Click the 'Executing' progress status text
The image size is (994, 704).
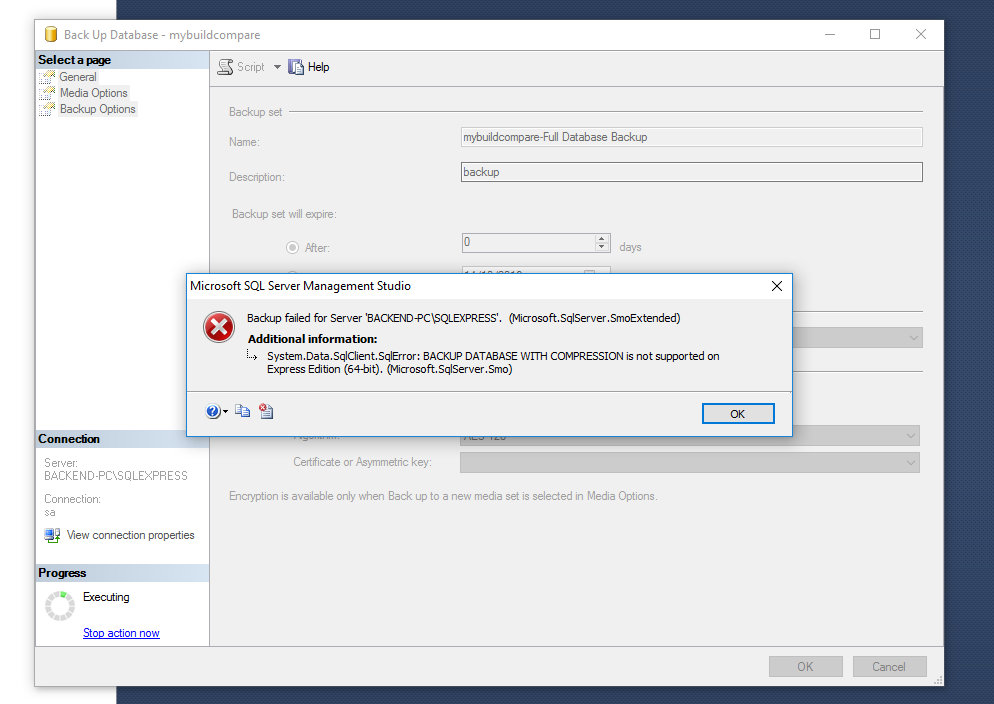tap(106, 597)
